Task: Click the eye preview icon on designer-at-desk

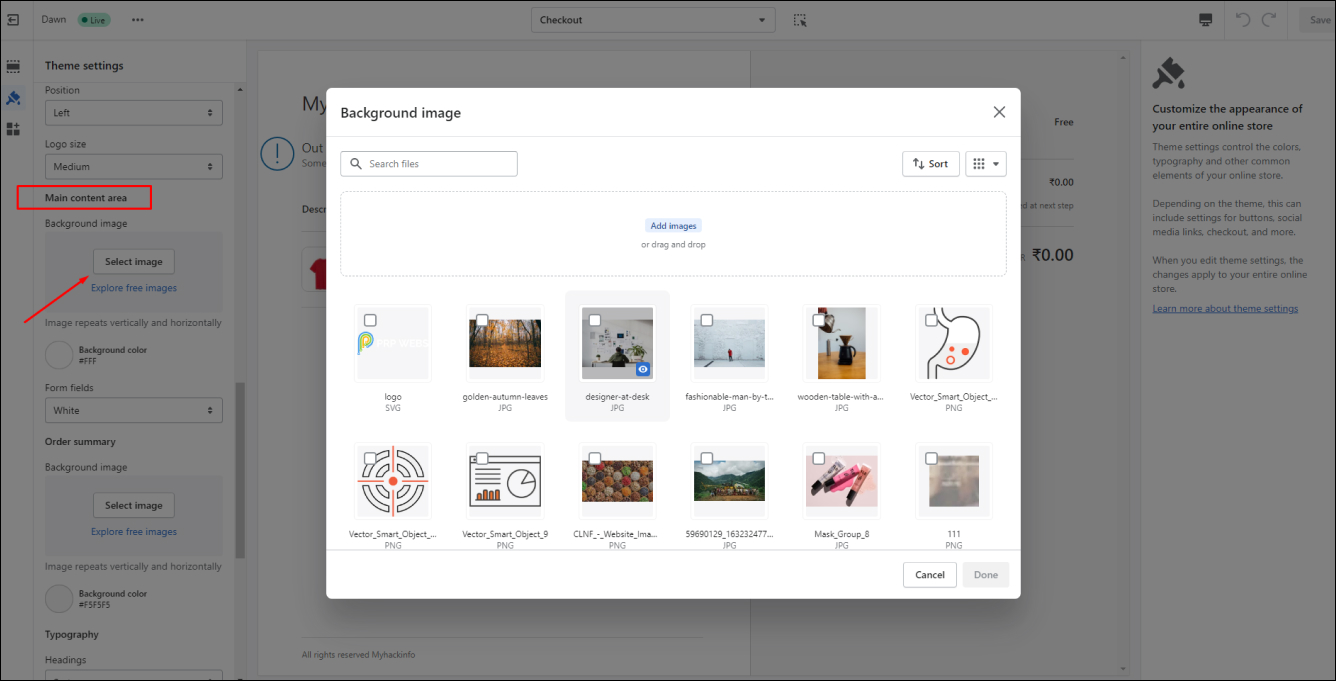Action: [x=643, y=369]
